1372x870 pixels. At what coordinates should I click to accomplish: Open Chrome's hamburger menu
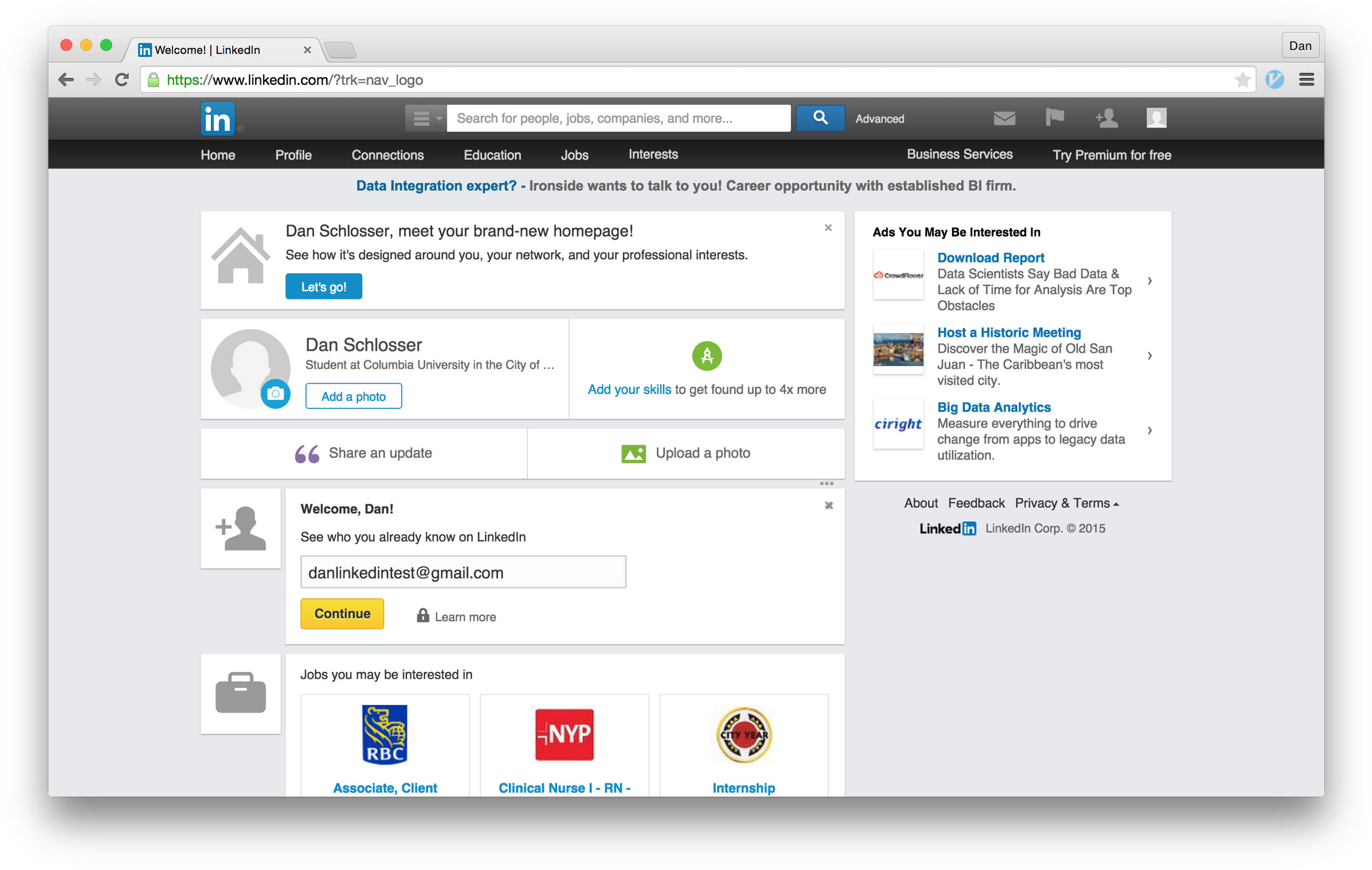pyautogui.click(x=1306, y=80)
